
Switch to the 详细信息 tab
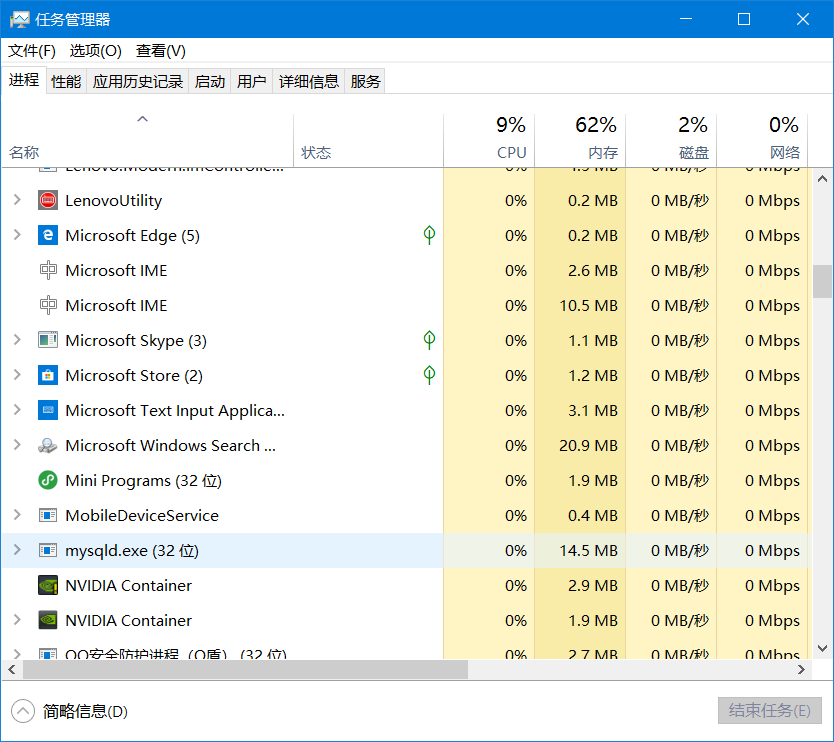pos(308,81)
